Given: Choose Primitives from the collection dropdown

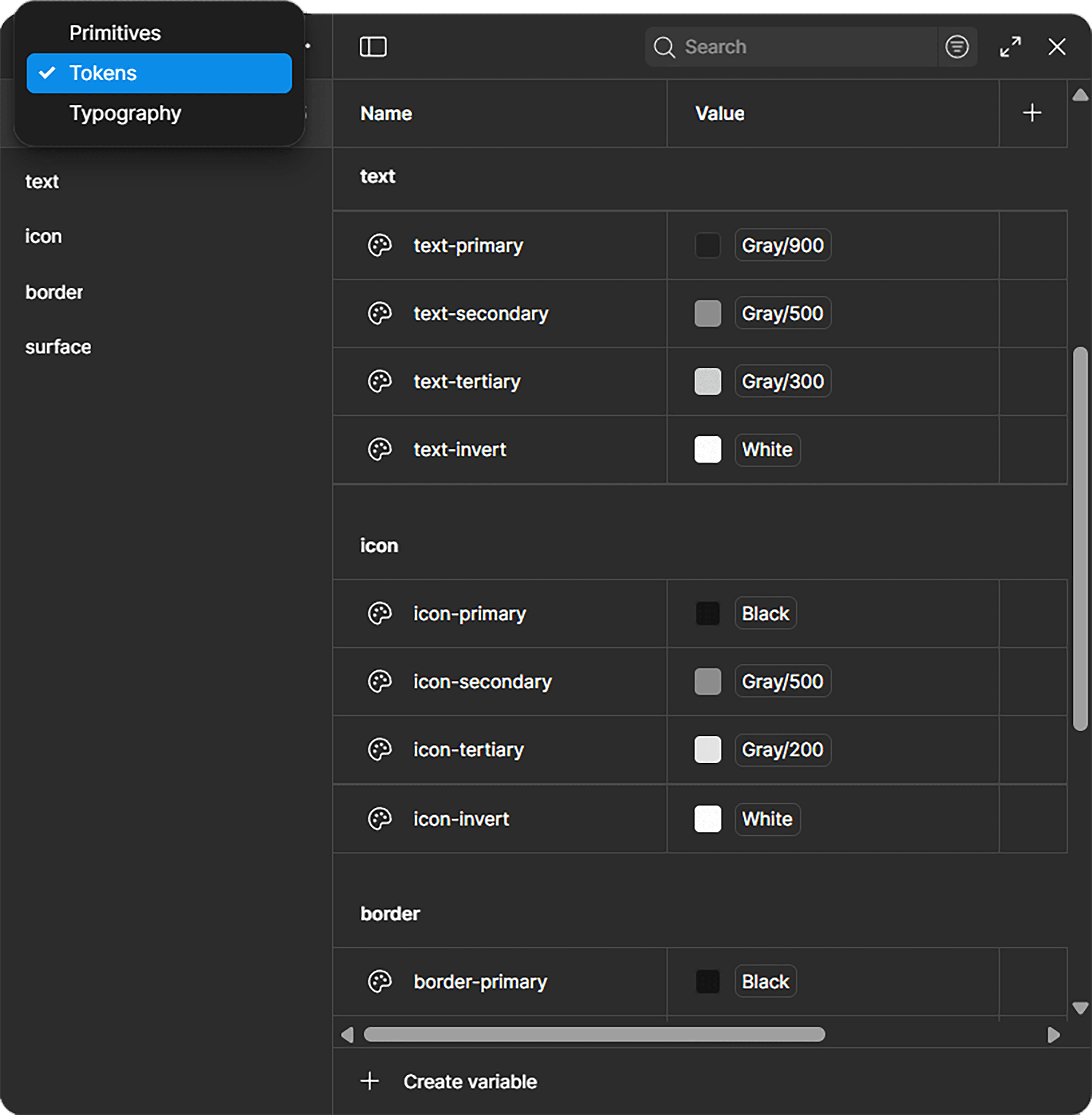Looking at the screenshot, I should (x=115, y=33).
